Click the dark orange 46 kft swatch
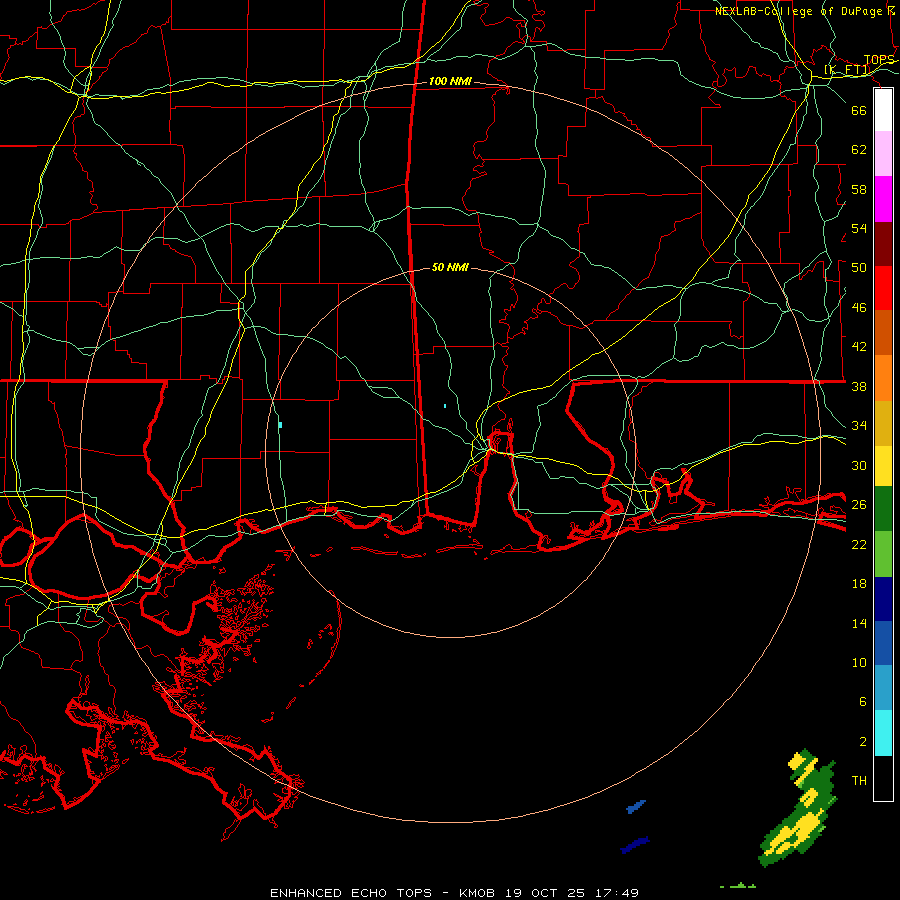Viewport: 900px width, 900px height. coord(883,332)
